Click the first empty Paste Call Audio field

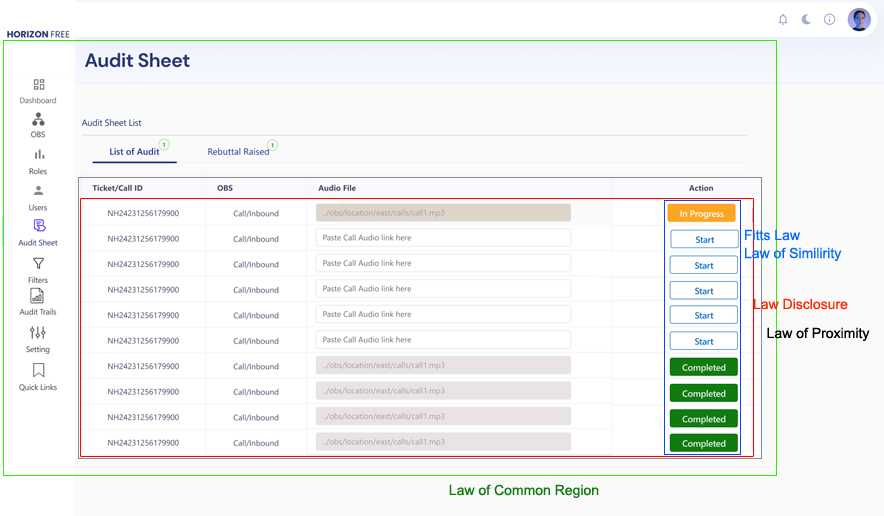point(443,238)
